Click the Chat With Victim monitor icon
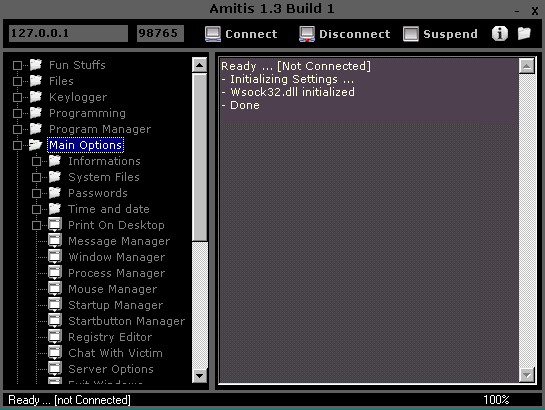The image size is (545, 410). click(x=55, y=353)
